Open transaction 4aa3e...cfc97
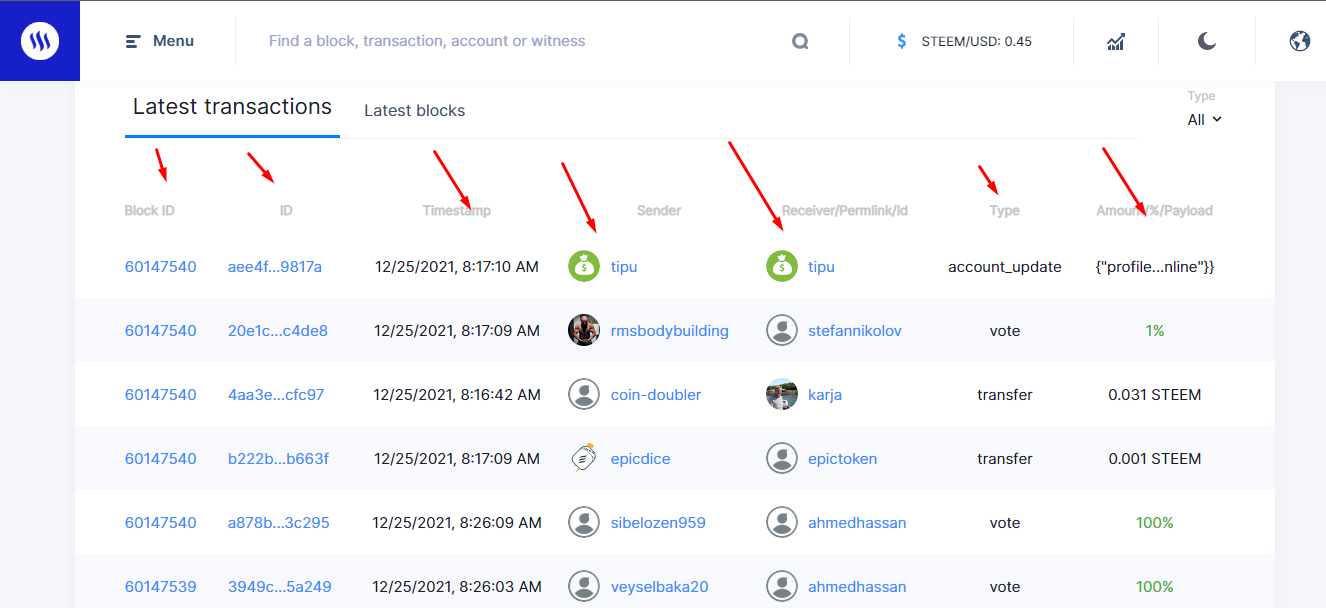Screen dimensions: 1326x608 pos(276,395)
